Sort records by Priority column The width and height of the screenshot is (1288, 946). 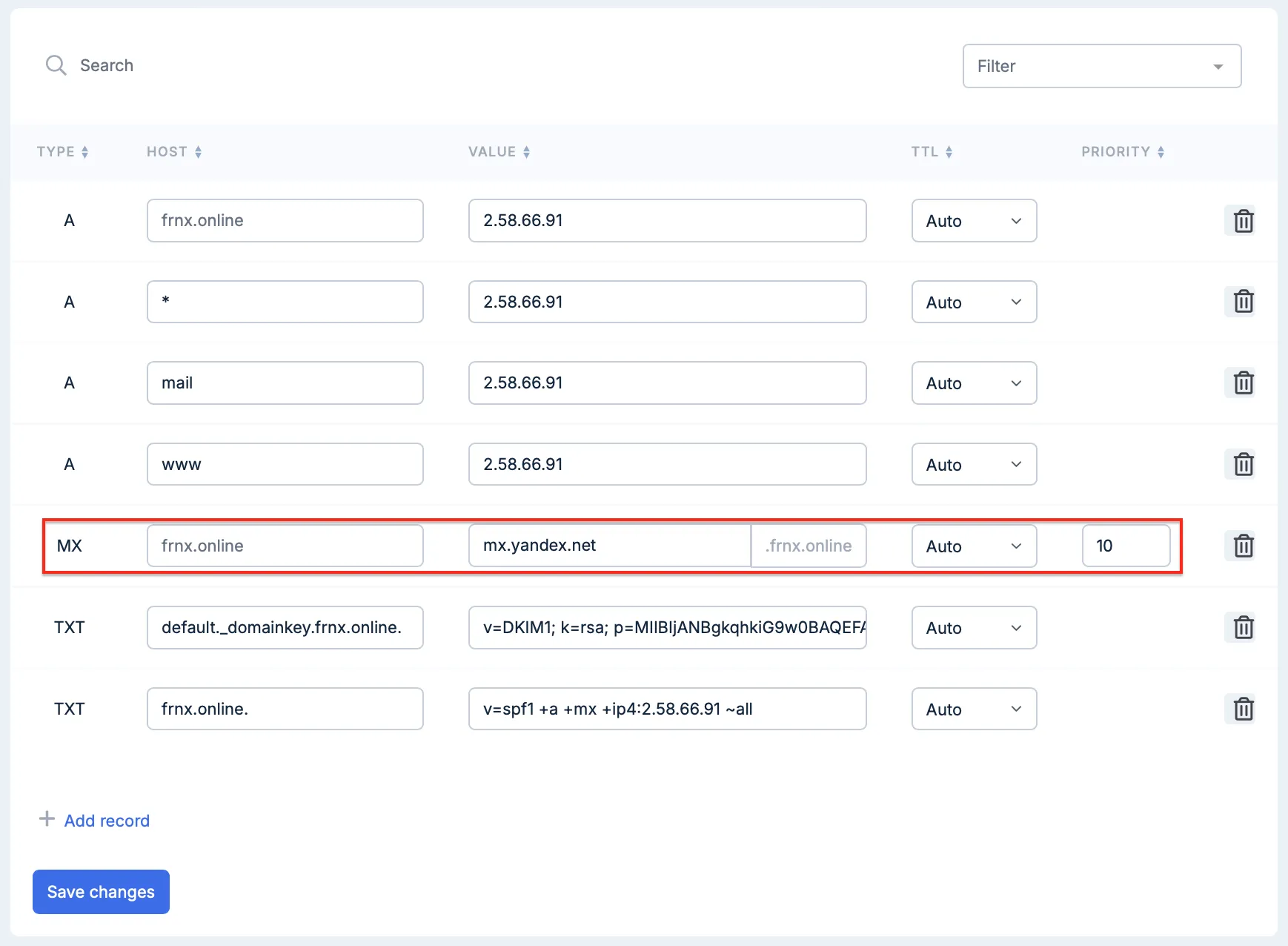(1122, 152)
